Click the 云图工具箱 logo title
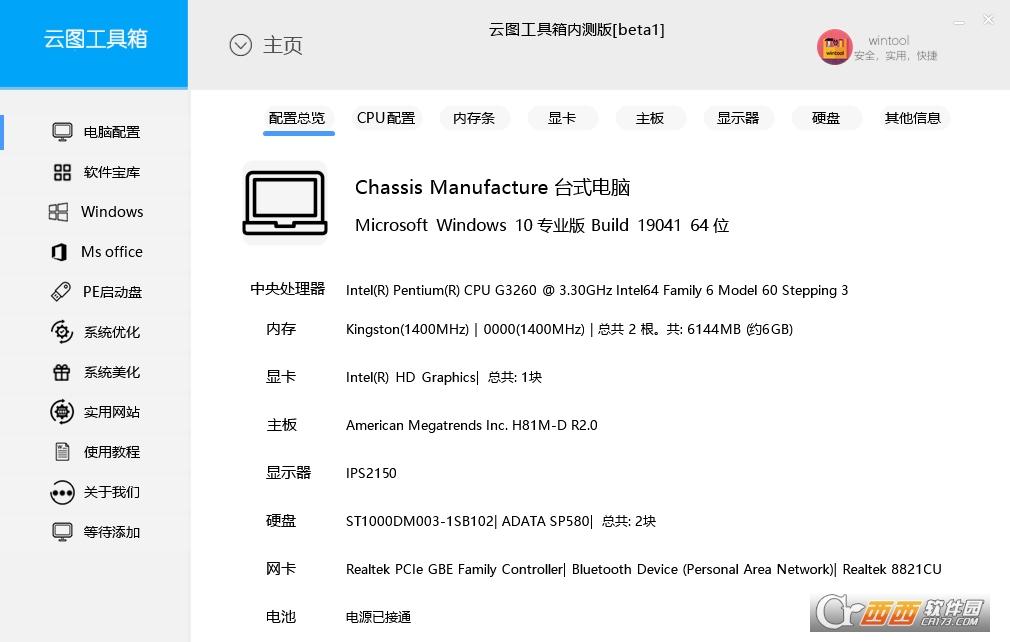Image resolution: width=1010 pixels, height=642 pixels. pyautogui.click(x=95, y=39)
